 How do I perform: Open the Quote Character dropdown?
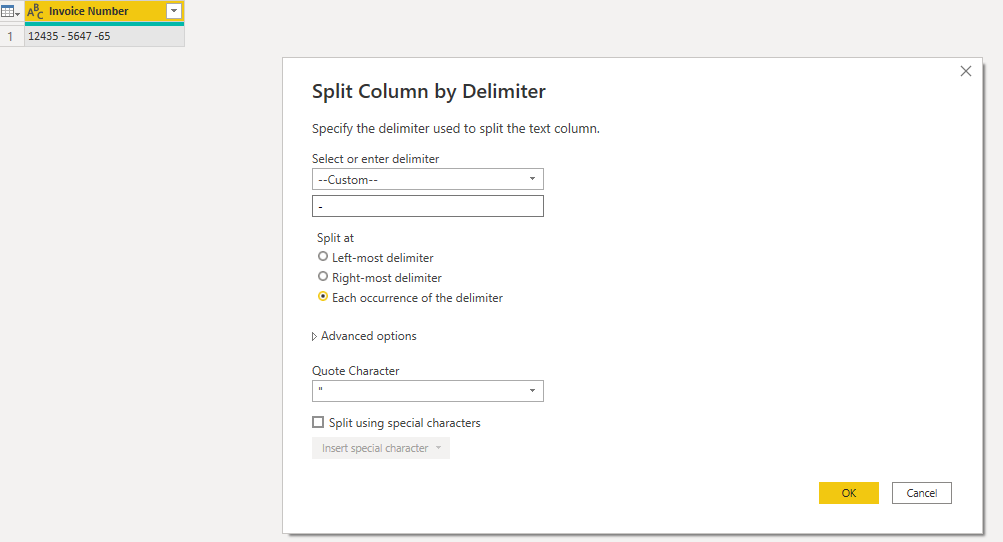pyautogui.click(x=428, y=391)
